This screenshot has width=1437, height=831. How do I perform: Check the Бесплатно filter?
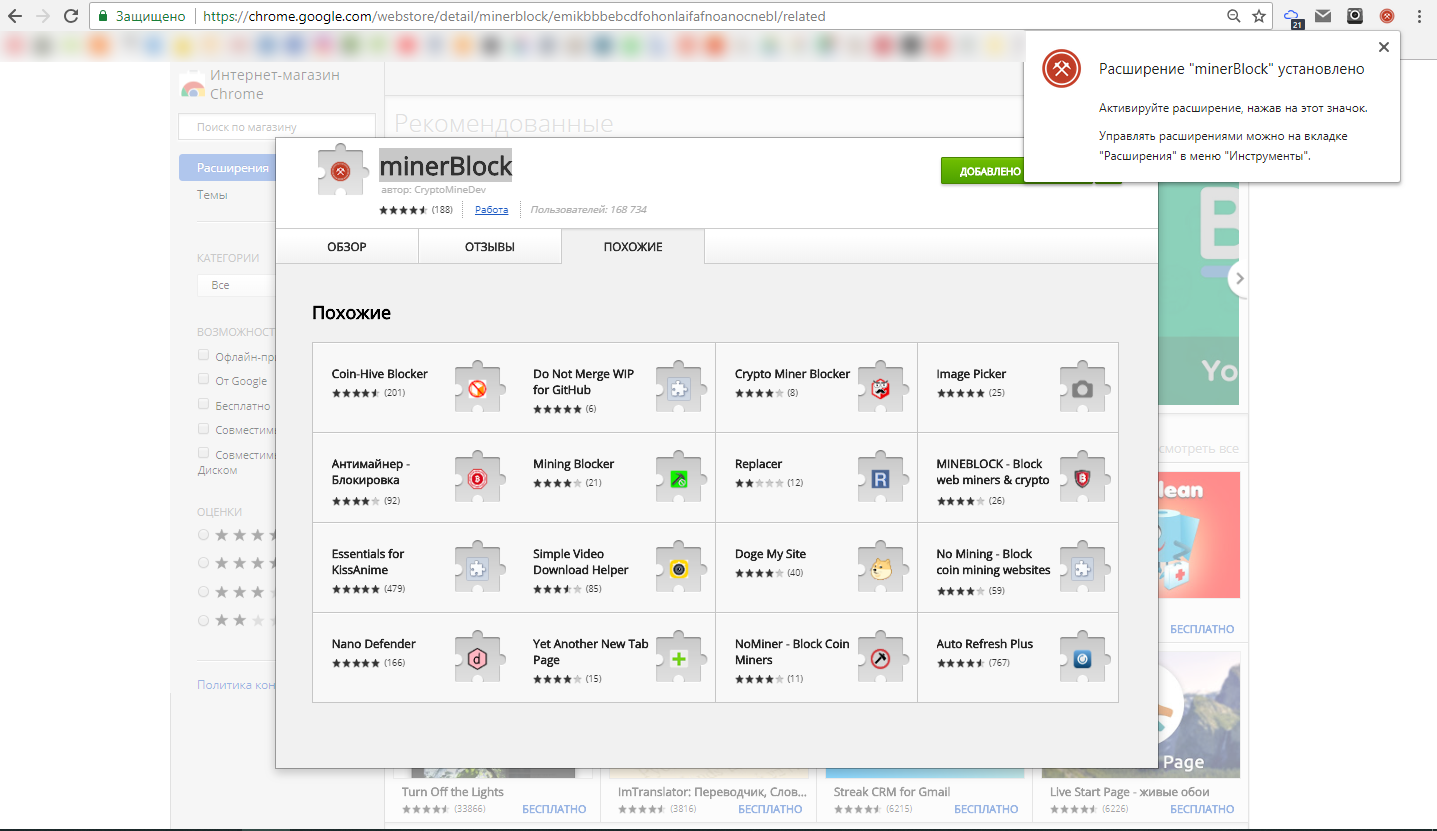coord(204,405)
